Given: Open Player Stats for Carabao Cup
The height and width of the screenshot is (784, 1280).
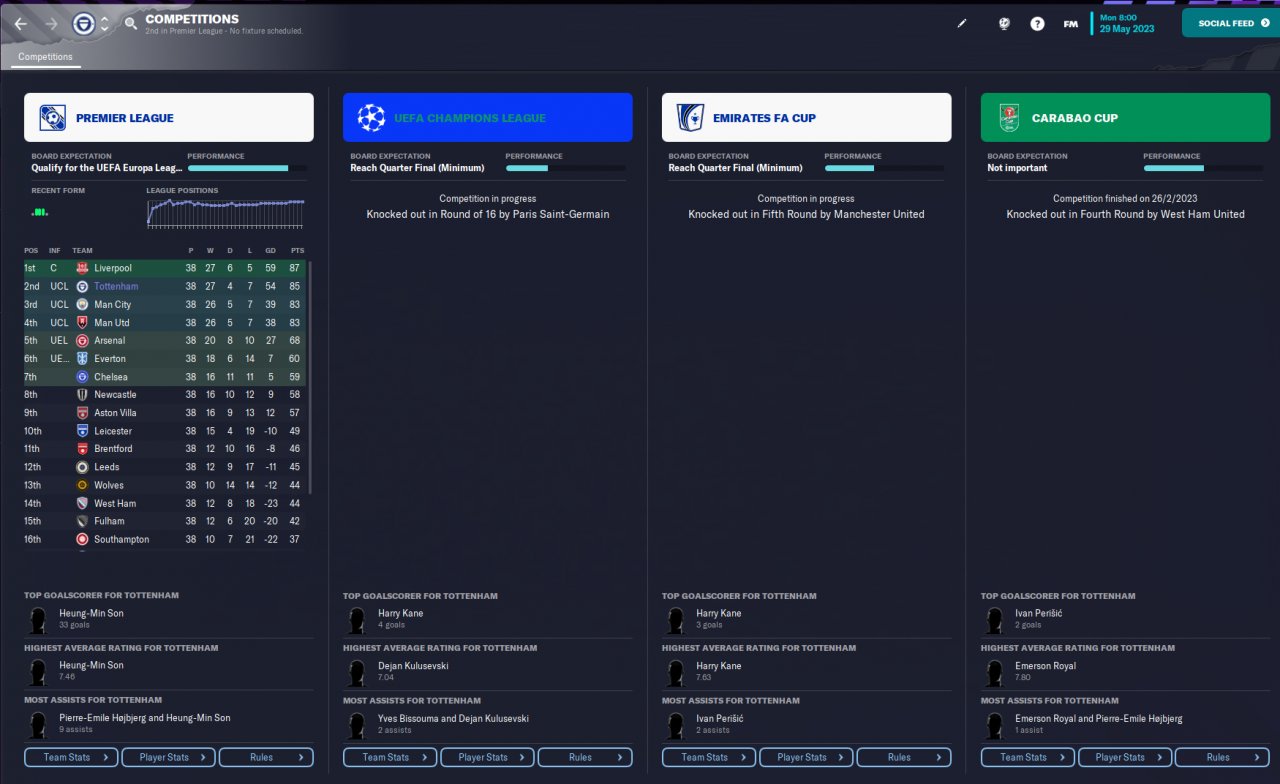Looking at the screenshot, I should point(1126,757).
